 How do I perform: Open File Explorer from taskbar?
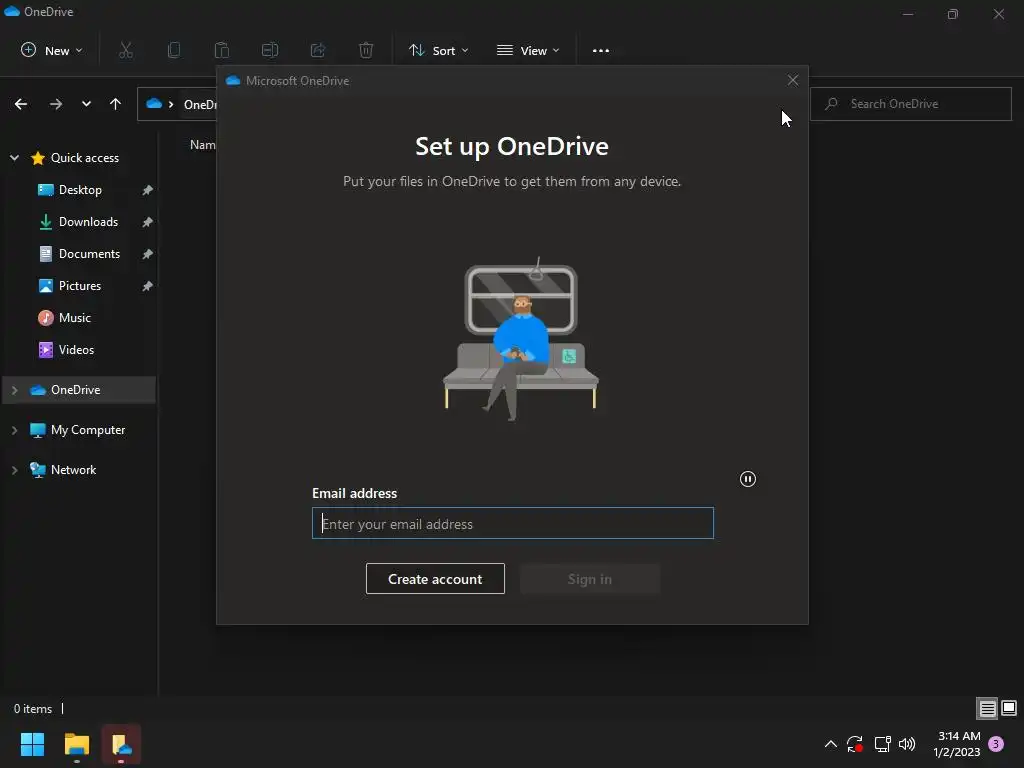coord(77,744)
